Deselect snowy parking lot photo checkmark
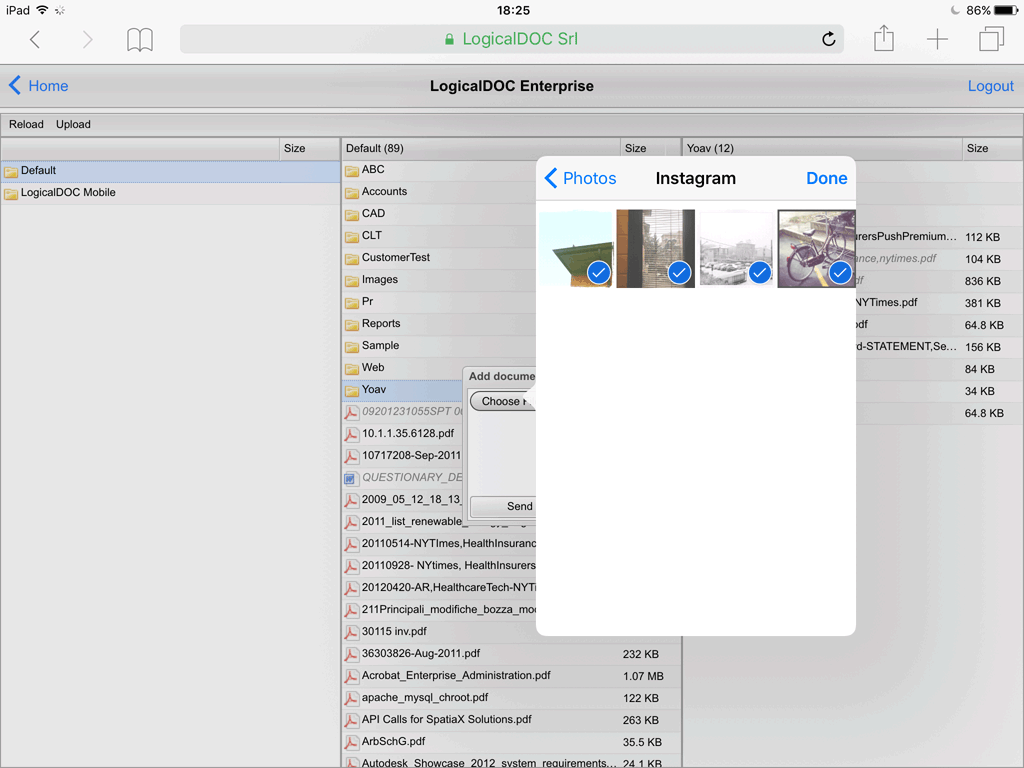This screenshot has height=768, width=1024. (x=760, y=272)
